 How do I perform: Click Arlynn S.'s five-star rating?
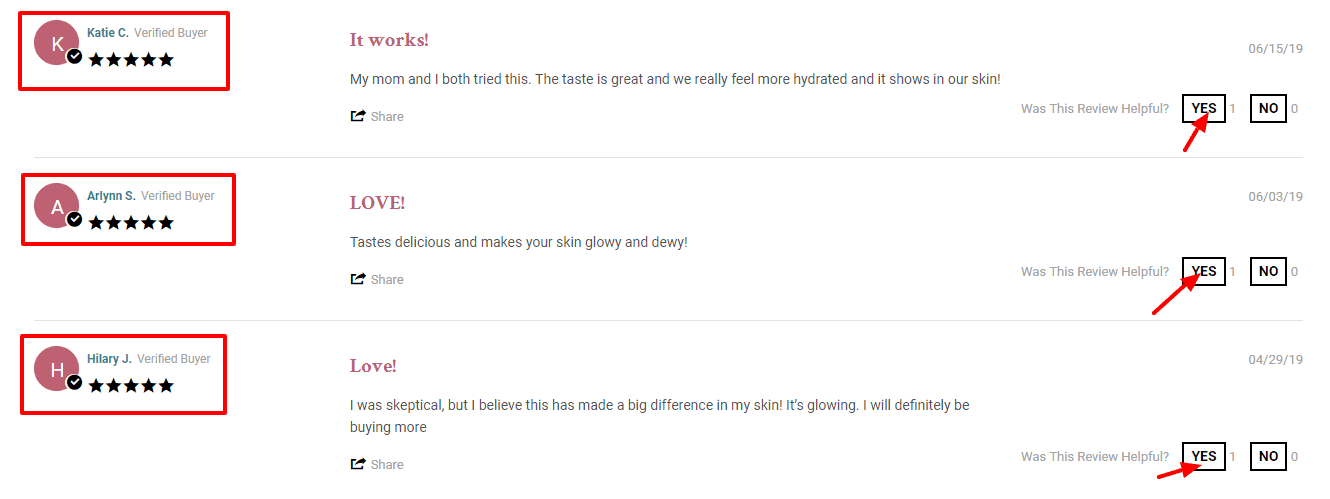(x=131, y=223)
